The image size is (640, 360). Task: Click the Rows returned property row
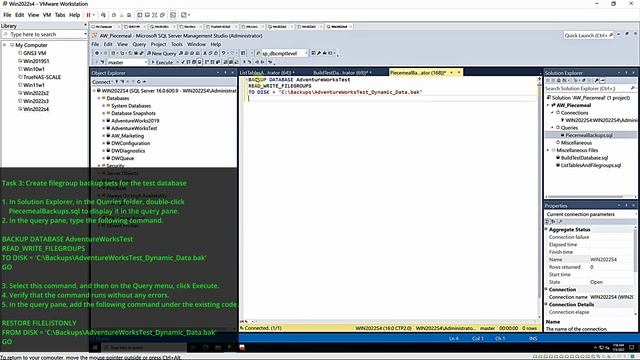click(590, 267)
